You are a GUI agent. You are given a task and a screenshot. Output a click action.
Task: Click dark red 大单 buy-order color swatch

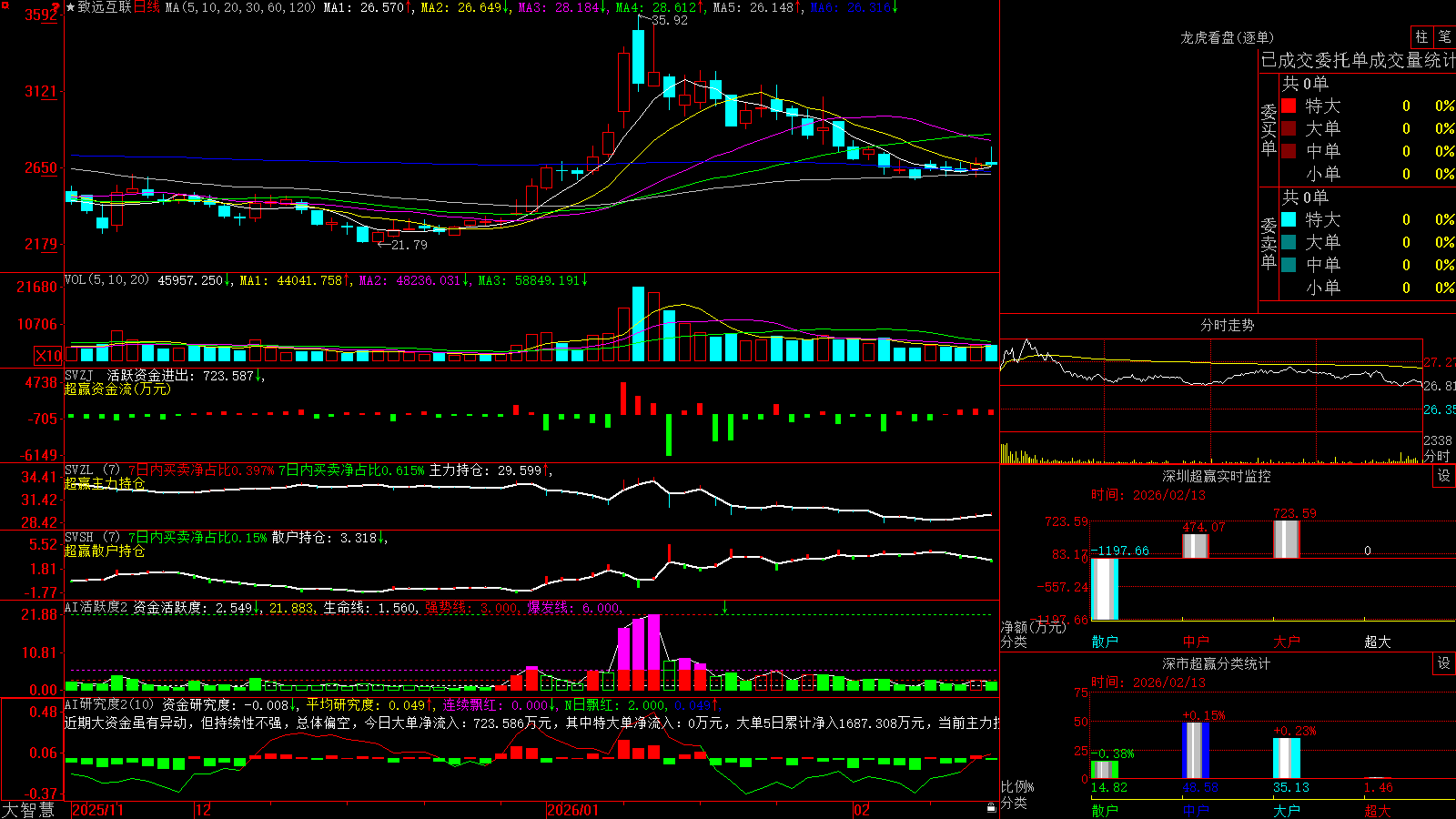coord(1289,128)
